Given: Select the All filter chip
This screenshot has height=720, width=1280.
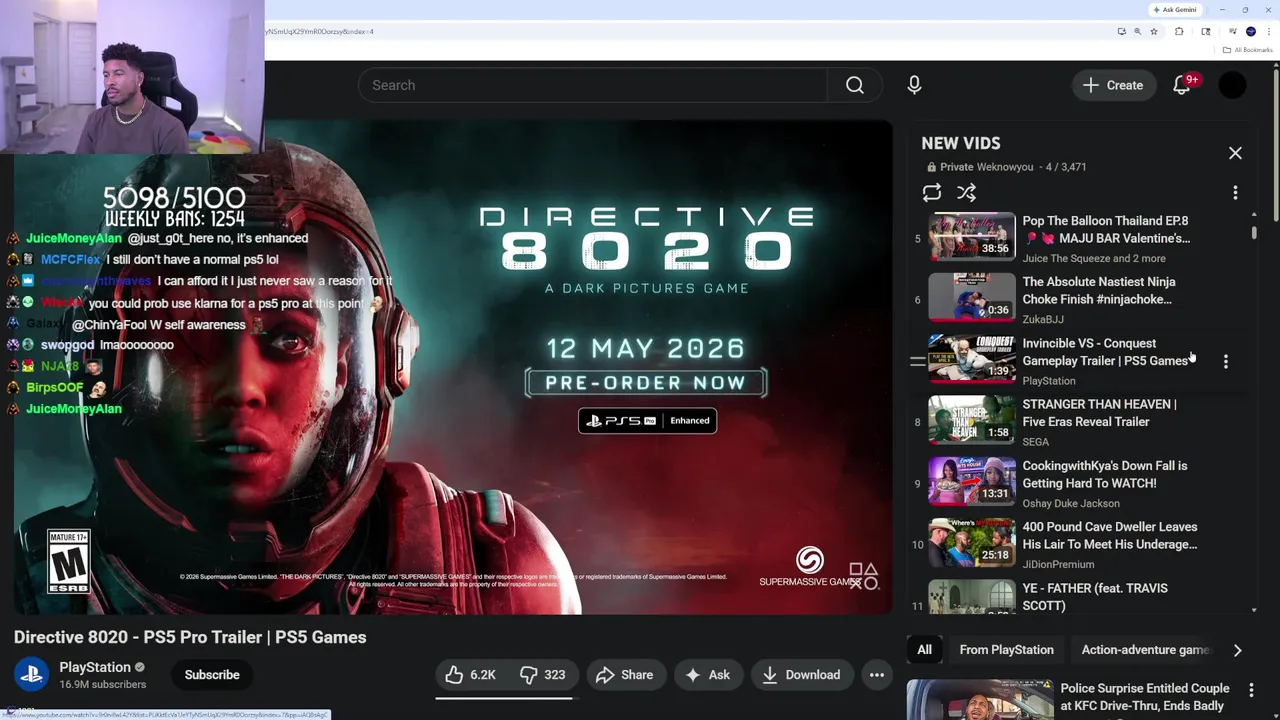Looking at the screenshot, I should 925,650.
